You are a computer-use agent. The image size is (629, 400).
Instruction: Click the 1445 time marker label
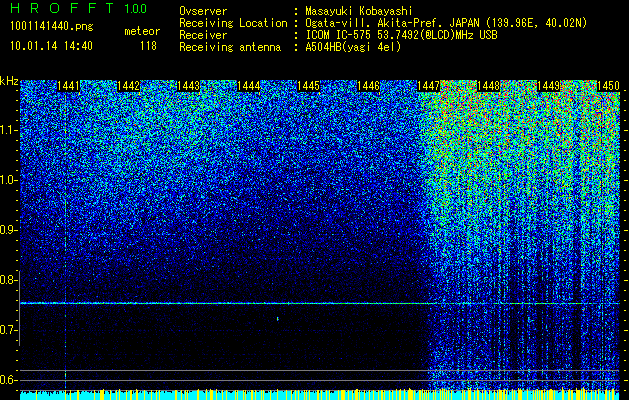(308, 86)
